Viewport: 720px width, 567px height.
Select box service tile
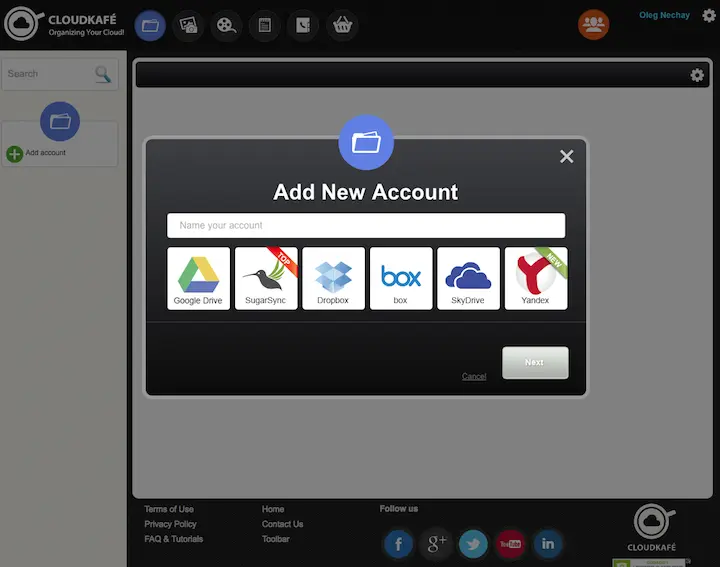(401, 278)
